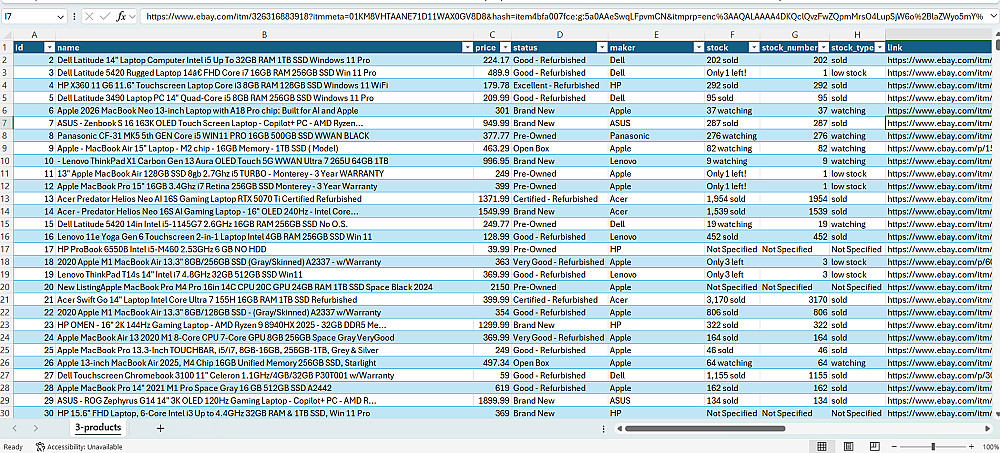Open the maker column filter dropdown
This screenshot has width=1000, height=453.
pos(697,47)
